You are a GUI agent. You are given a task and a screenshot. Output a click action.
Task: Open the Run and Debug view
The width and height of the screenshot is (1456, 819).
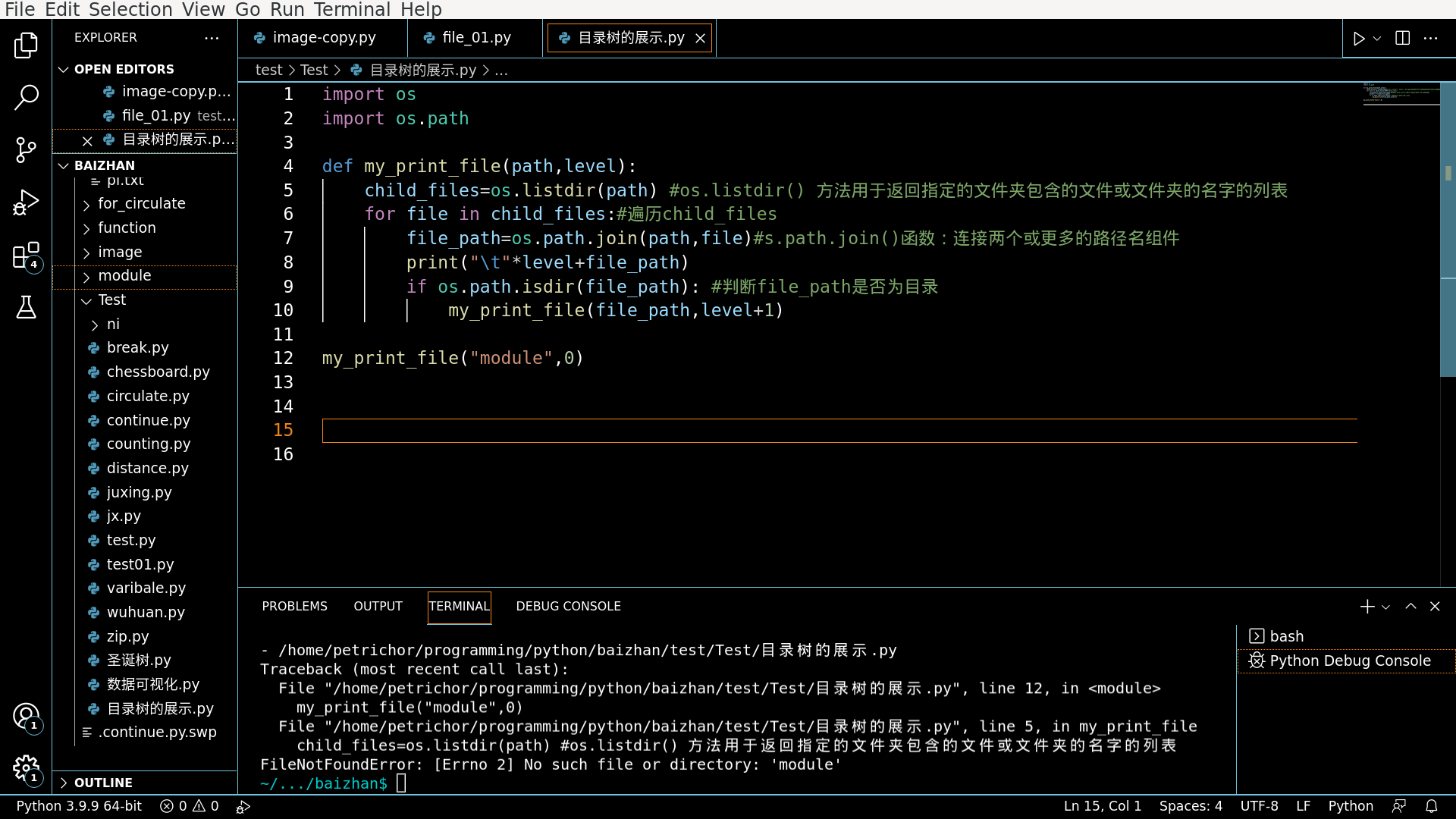click(x=26, y=202)
